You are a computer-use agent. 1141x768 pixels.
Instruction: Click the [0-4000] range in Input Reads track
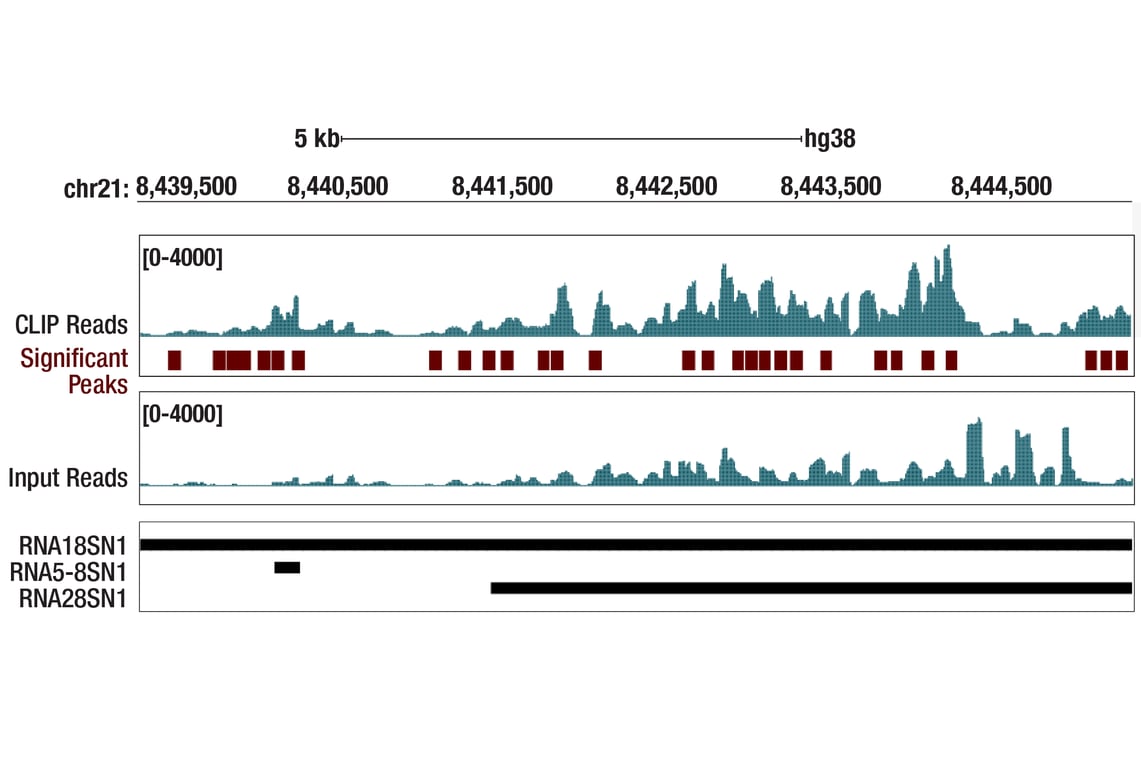click(x=182, y=414)
